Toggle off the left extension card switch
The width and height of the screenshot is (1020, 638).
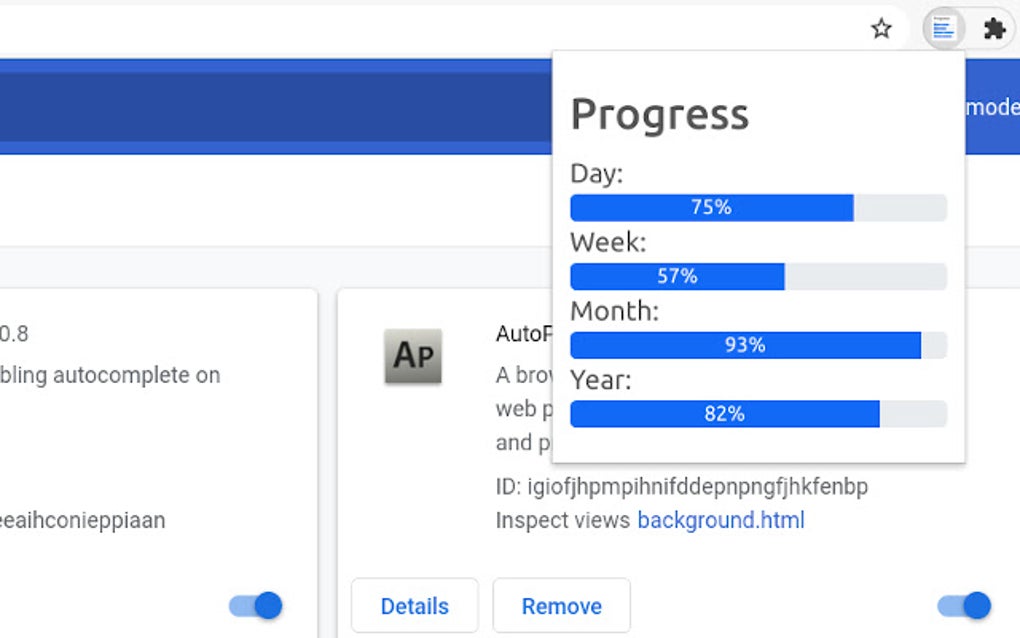point(256,605)
